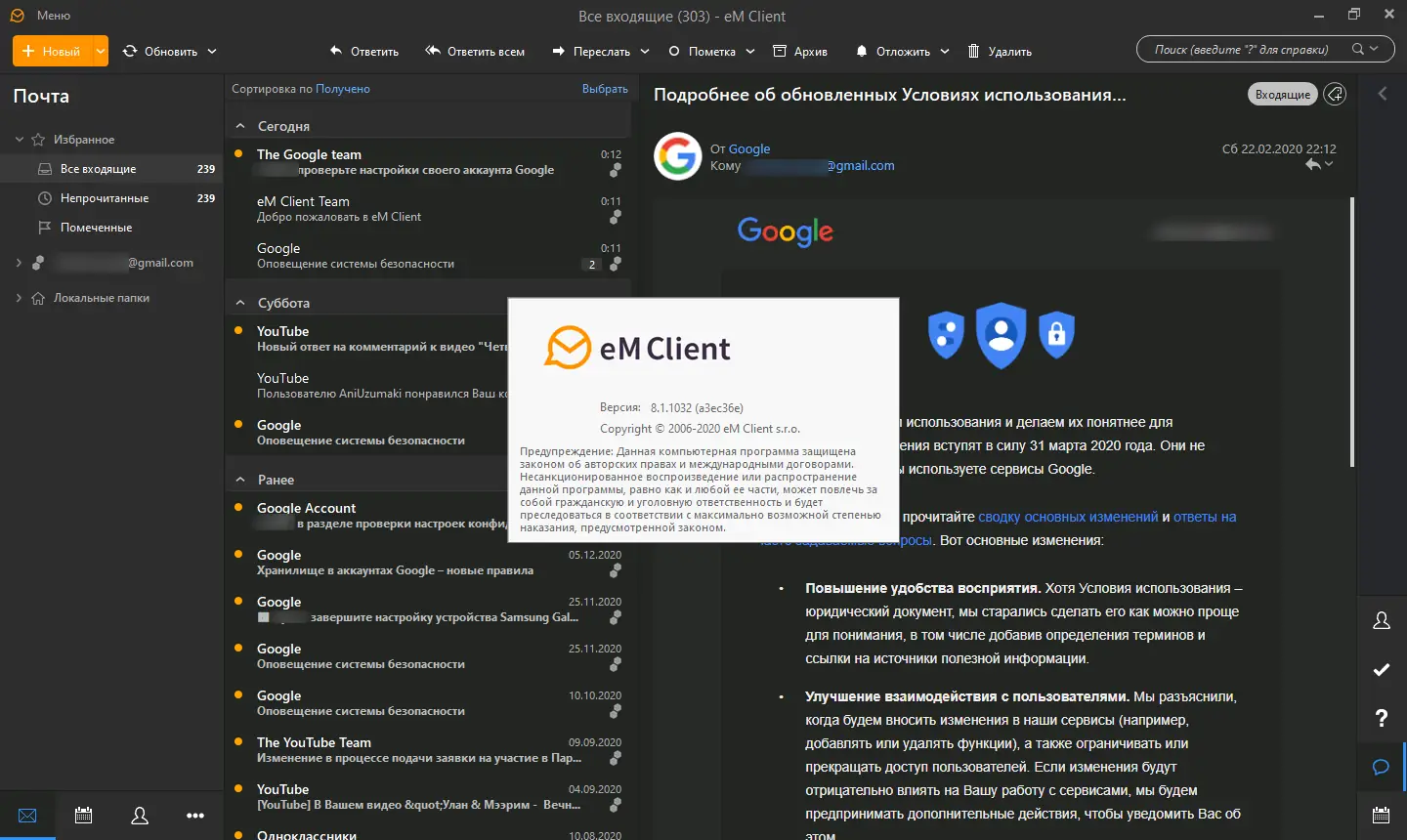Click the Удалить delete button
Viewport: 1407px width, 840px height.
(x=1000, y=52)
